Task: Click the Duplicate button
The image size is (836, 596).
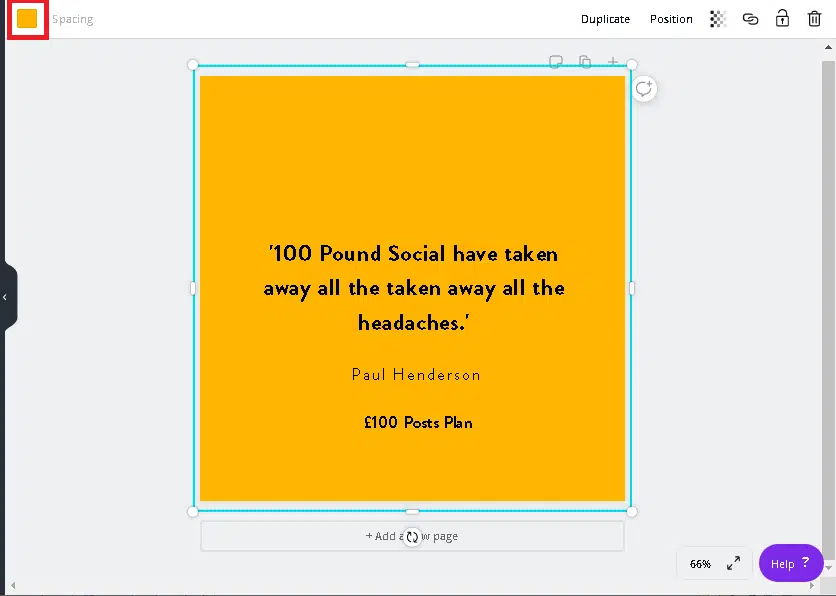Action: pyautogui.click(x=605, y=19)
